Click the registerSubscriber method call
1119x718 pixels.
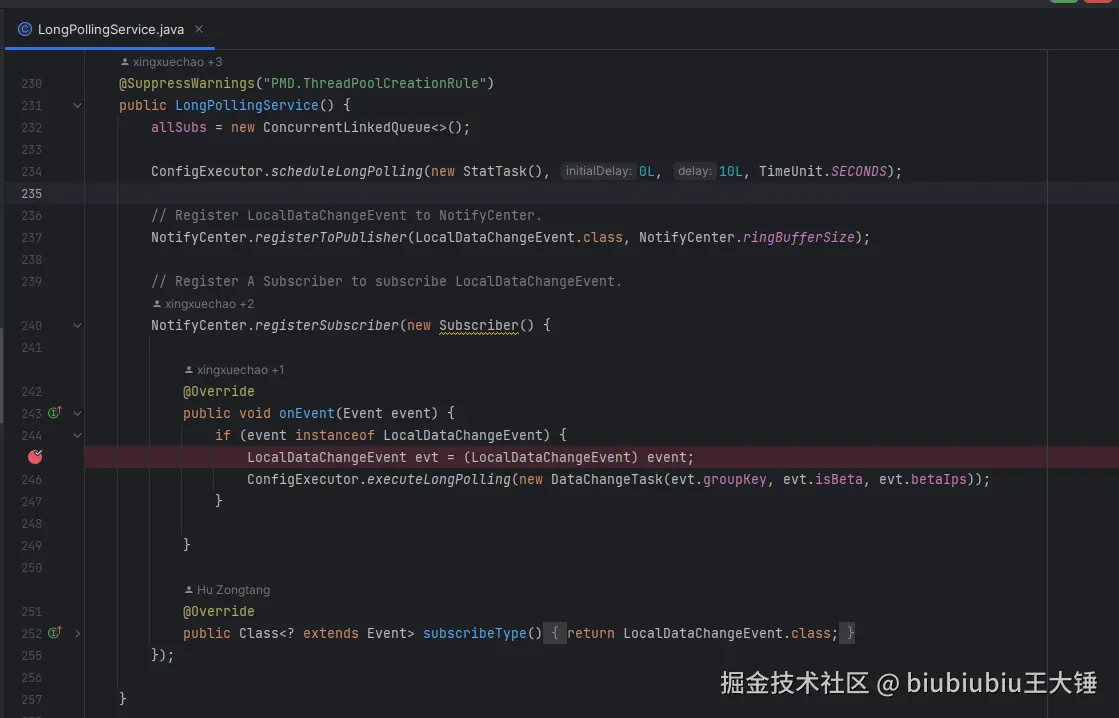(327, 325)
